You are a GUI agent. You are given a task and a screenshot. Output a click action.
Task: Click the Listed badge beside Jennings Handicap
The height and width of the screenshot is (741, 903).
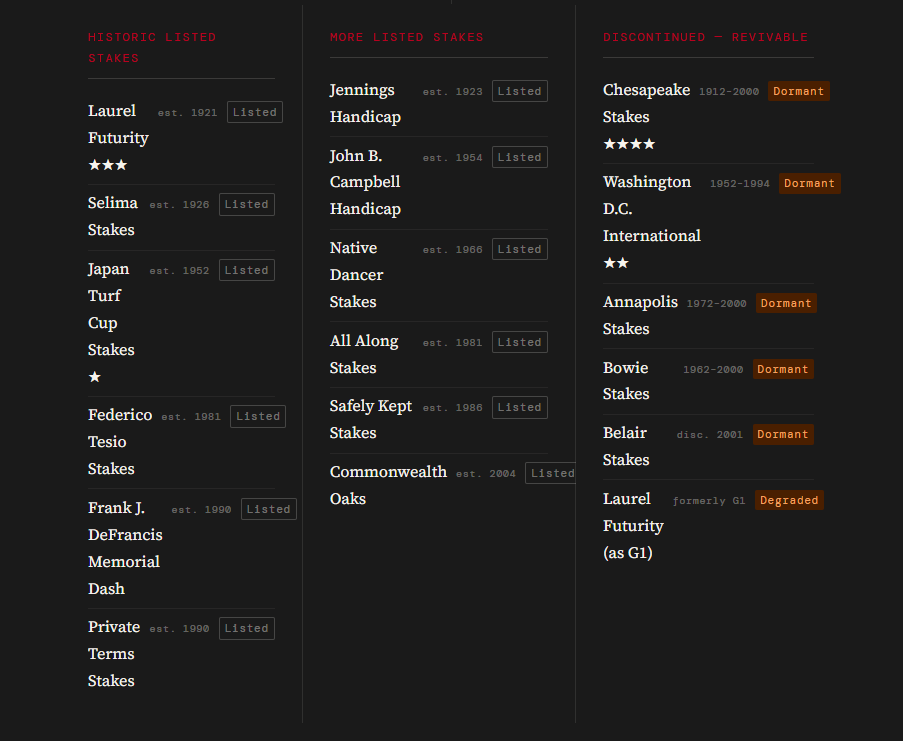point(519,91)
